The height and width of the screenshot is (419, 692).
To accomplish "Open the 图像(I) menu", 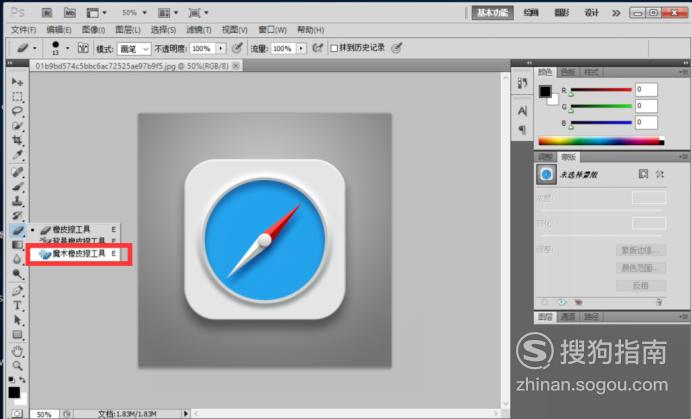I will (93, 30).
